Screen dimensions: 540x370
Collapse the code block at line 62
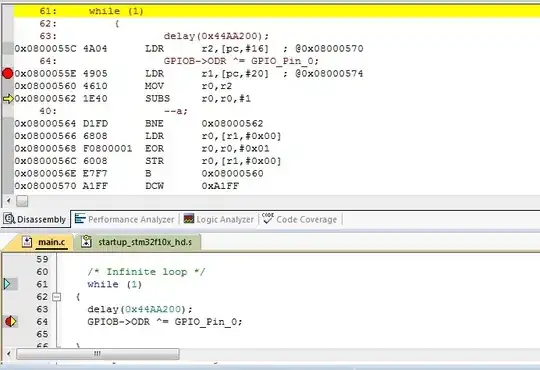tap(56, 297)
